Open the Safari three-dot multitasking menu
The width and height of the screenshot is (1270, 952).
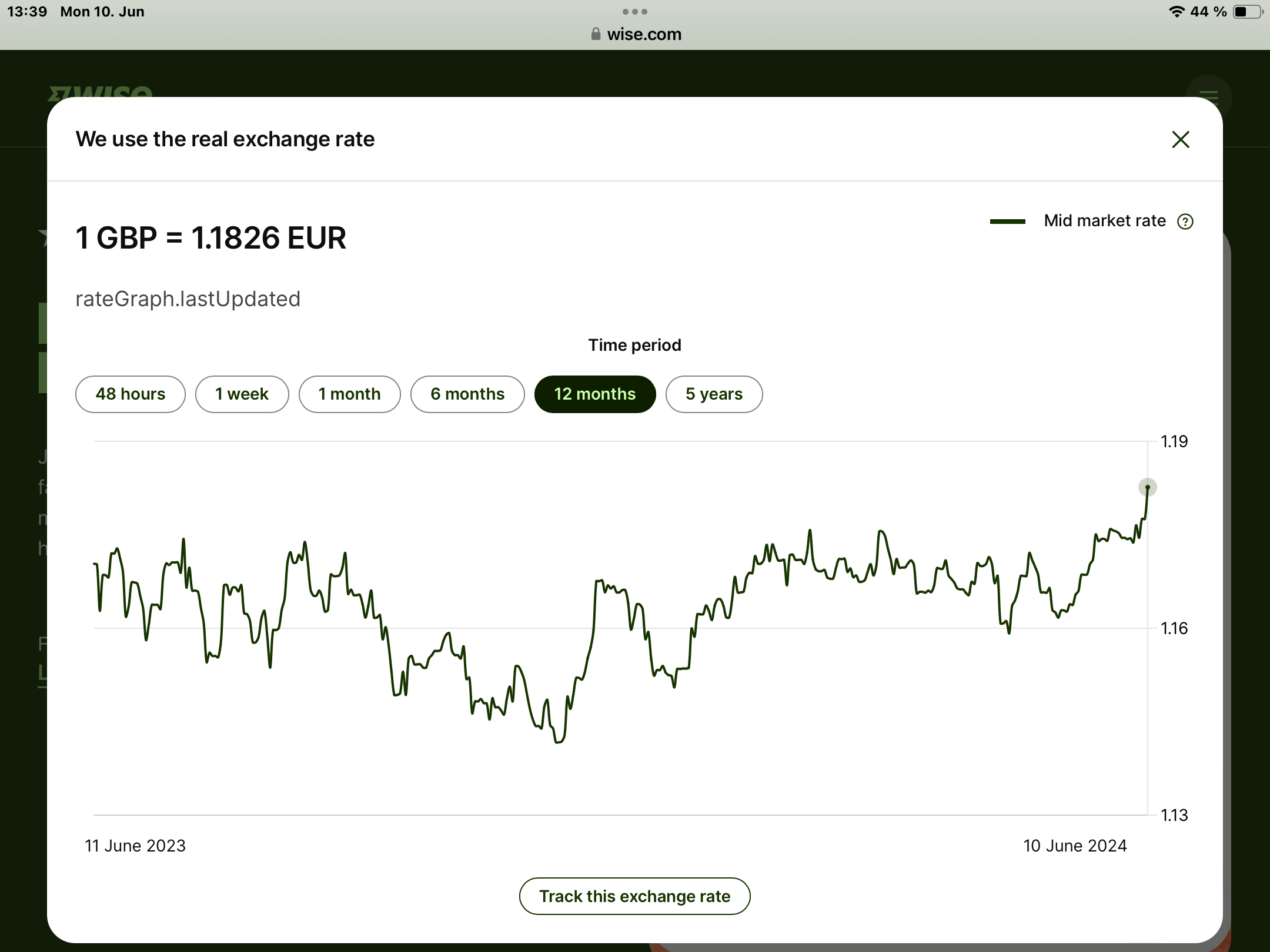[635, 12]
